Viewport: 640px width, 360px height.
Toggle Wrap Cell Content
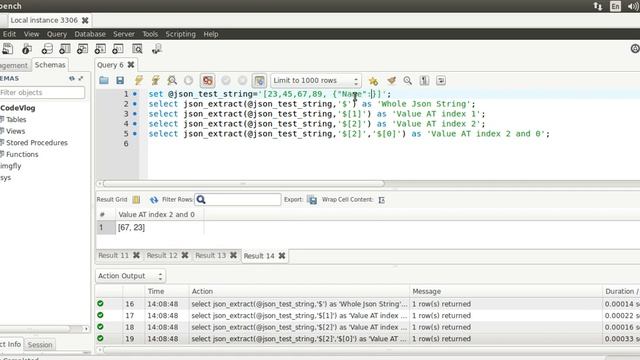[382, 200]
